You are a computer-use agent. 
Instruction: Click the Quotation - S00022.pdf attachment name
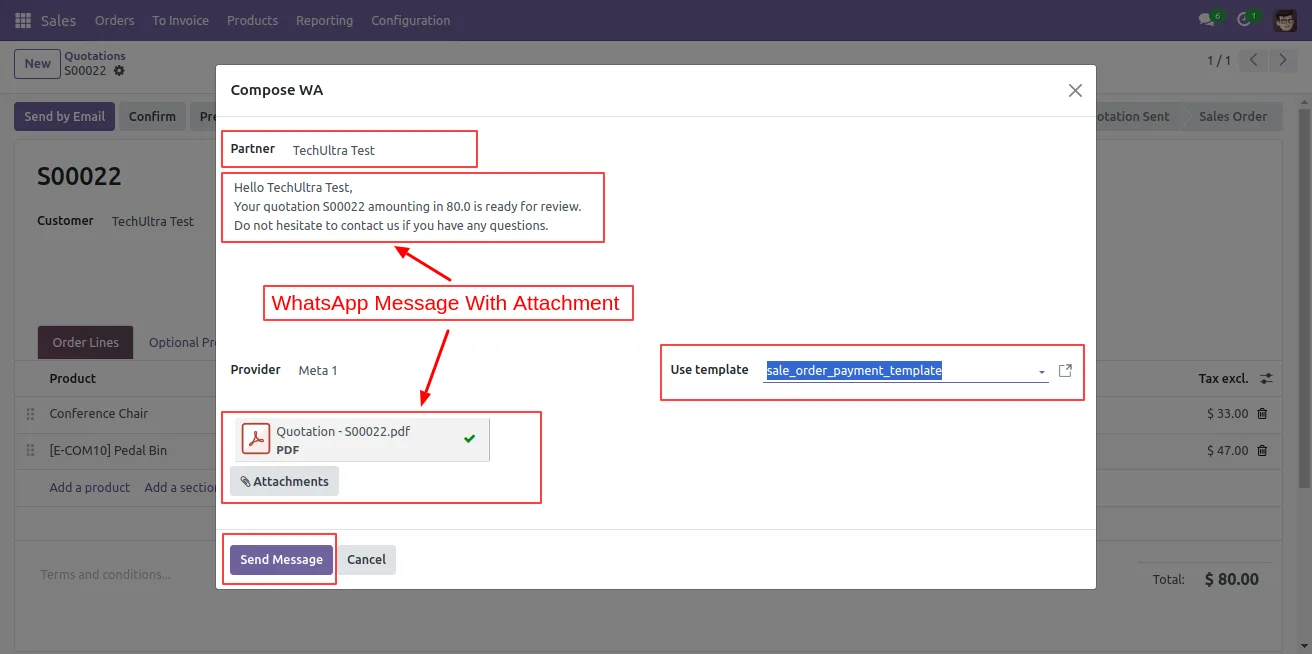pos(343,431)
